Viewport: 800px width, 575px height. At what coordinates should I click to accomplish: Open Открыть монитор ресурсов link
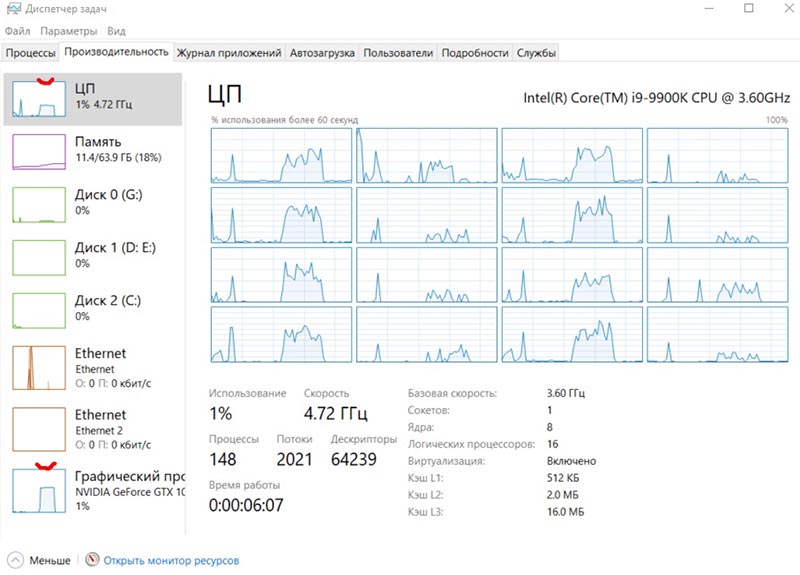point(171,560)
